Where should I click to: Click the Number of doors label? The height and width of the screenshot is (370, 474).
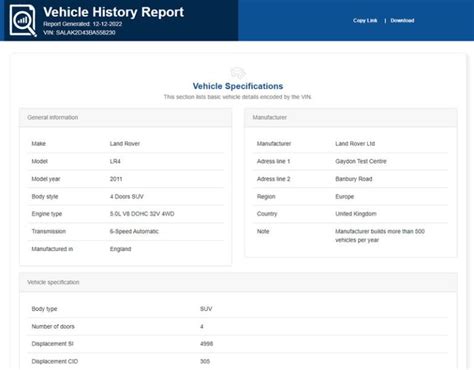[53, 327]
